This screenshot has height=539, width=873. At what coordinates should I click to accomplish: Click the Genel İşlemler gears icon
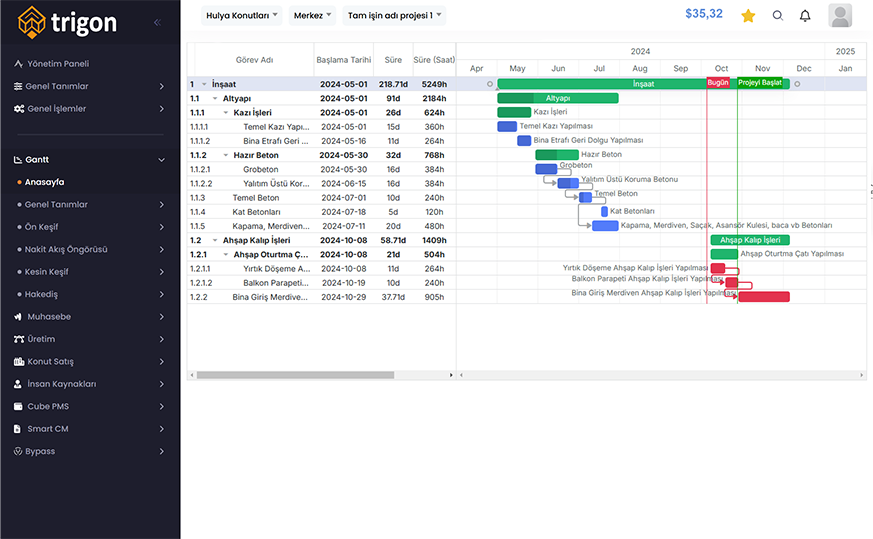(x=19, y=109)
